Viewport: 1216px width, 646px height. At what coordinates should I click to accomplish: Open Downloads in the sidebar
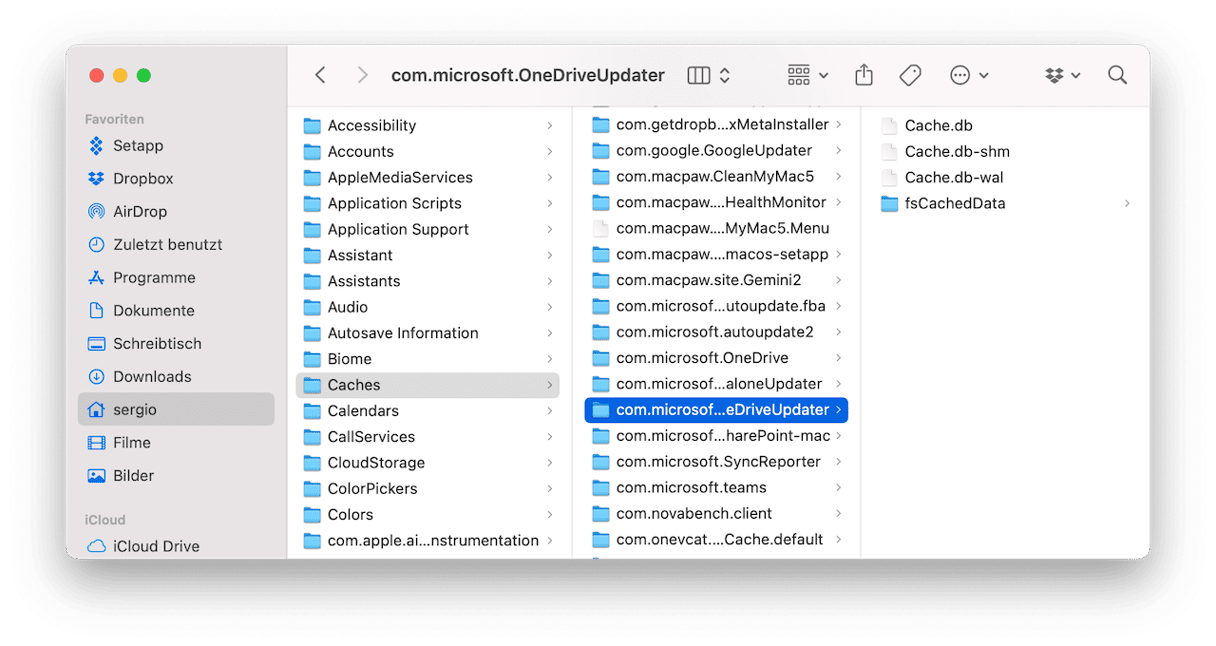151,377
